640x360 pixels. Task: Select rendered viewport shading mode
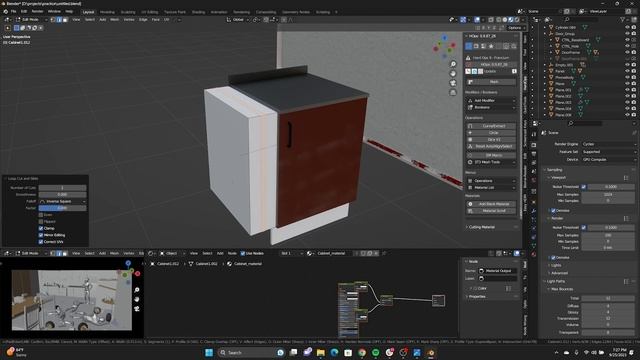click(x=517, y=20)
